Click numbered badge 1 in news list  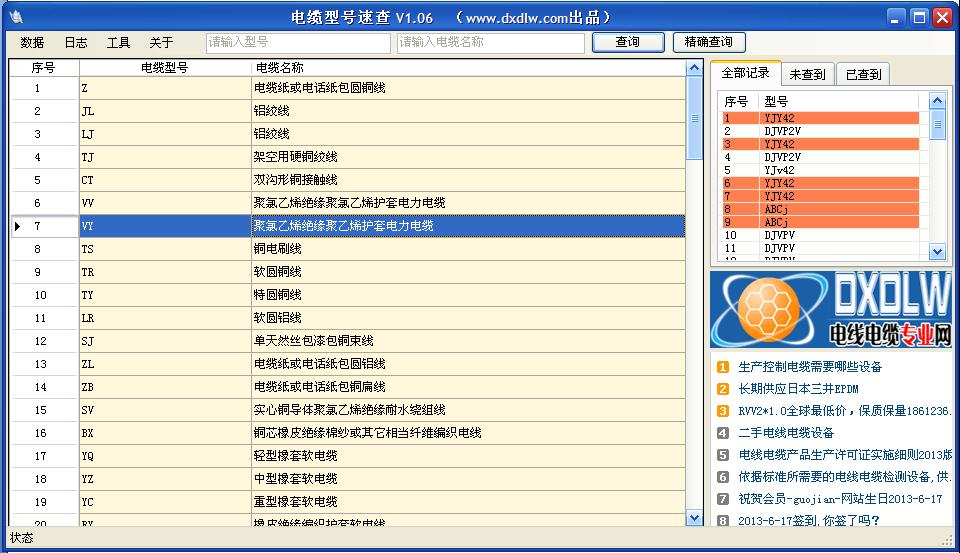click(x=723, y=367)
